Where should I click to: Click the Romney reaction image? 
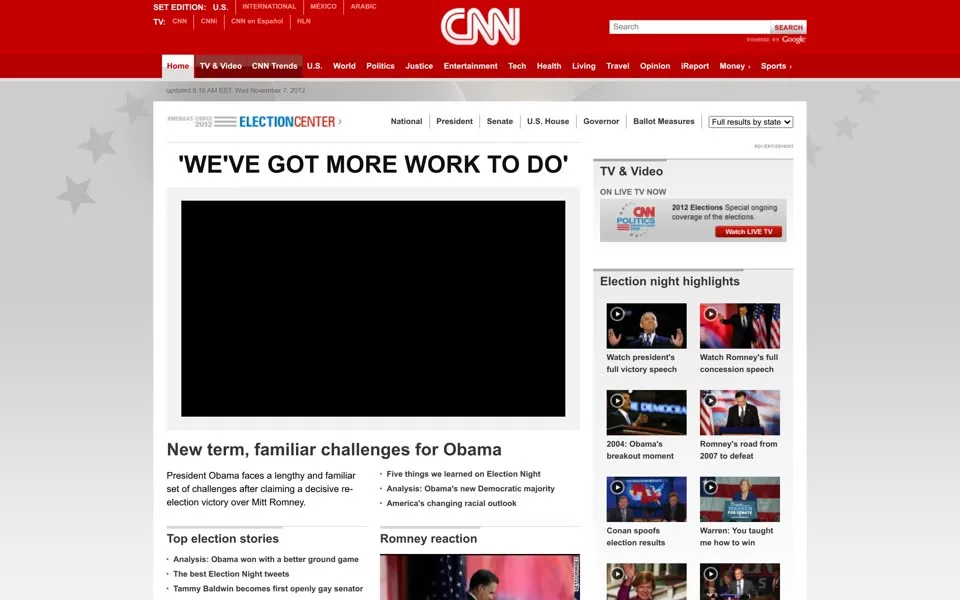[479, 577]
